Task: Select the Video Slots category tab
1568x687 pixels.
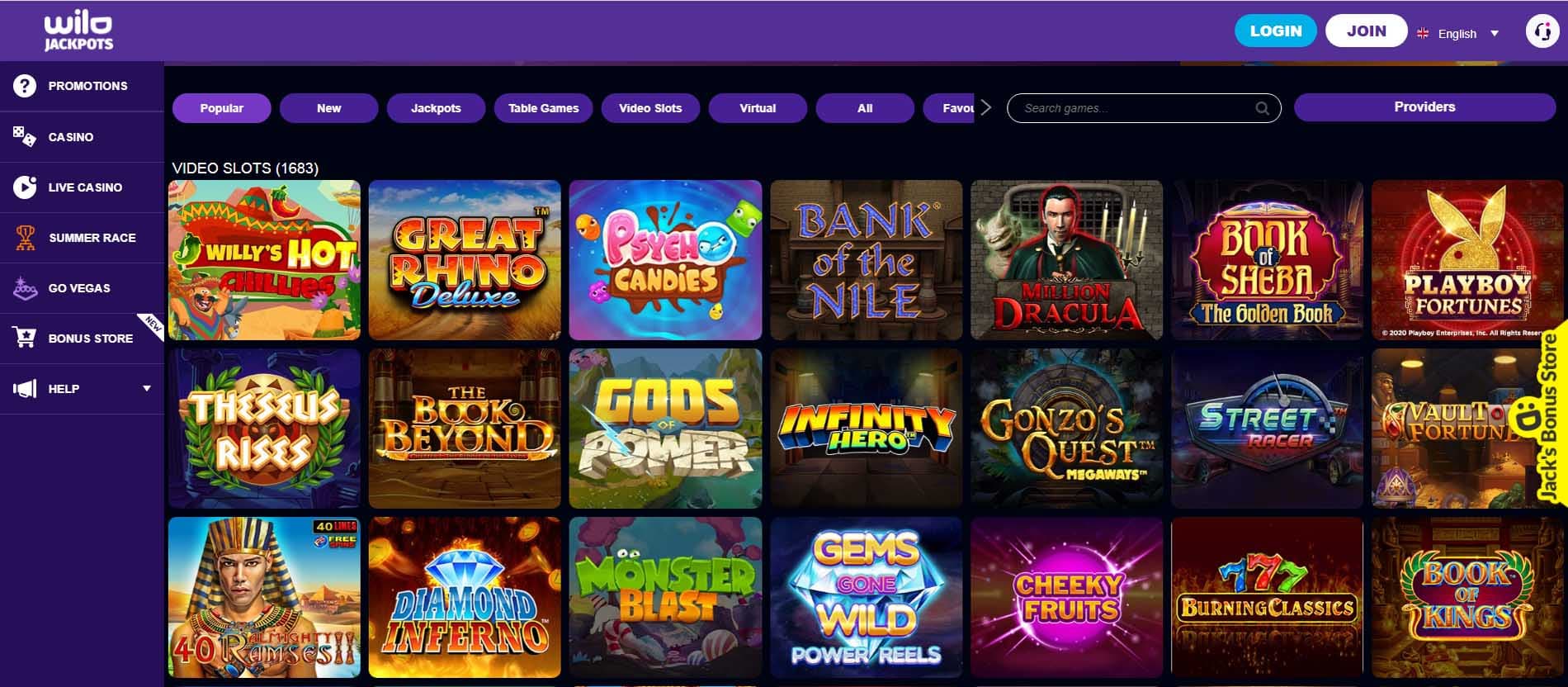Action: pyautogui.click(x=650, y=108)
